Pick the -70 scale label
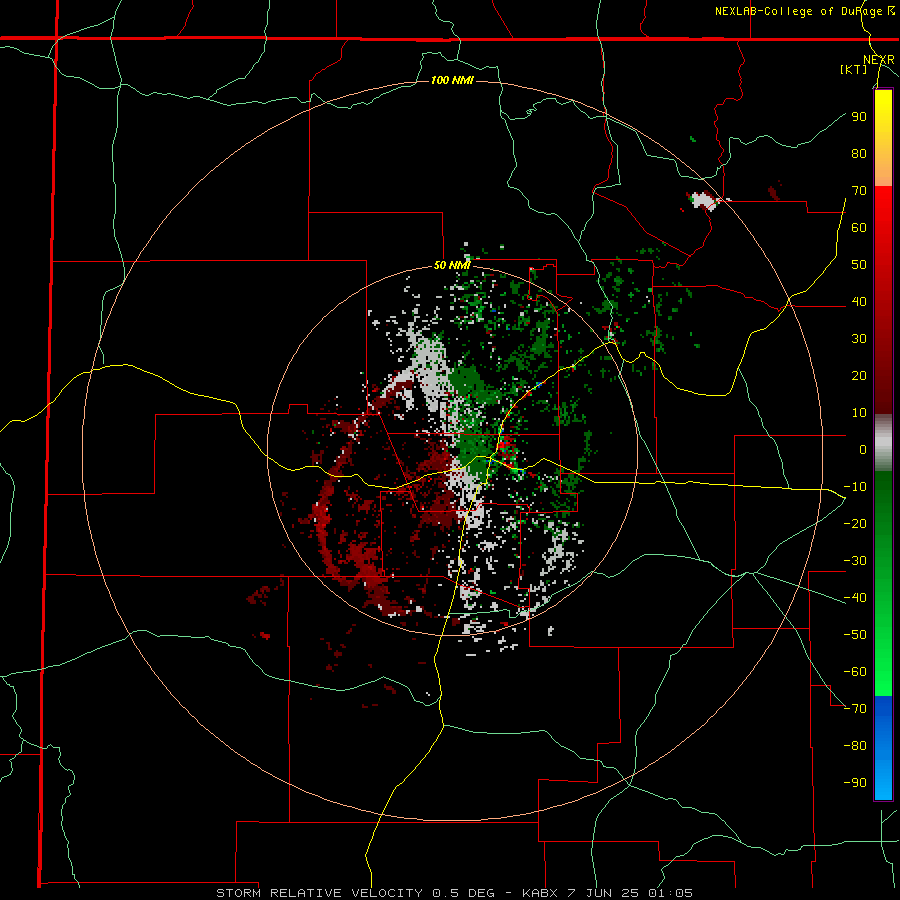 pos(855,709)
